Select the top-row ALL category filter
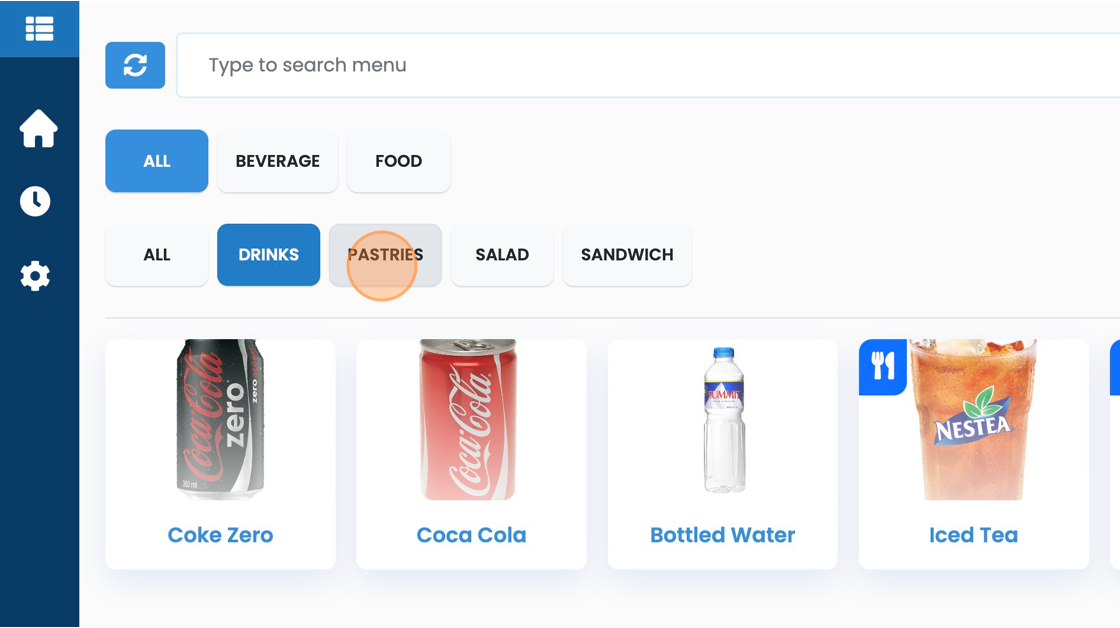1120x628 pixels. tap(156, 161)
